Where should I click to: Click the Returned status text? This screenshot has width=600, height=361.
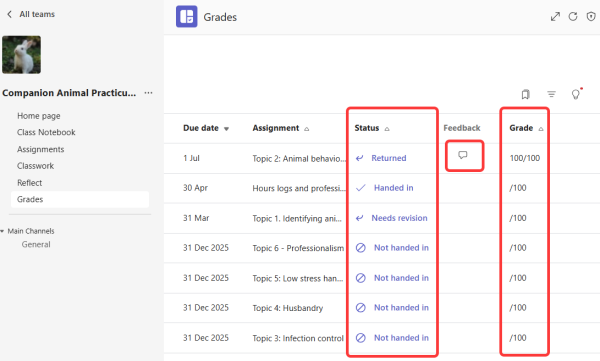(389, 158)
